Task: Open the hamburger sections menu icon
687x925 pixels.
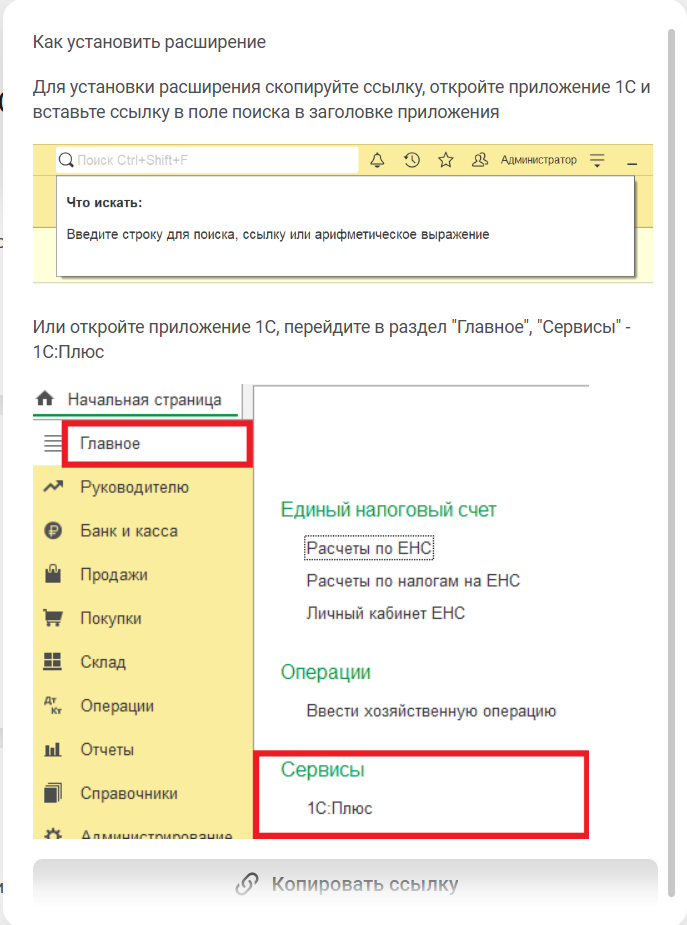Action: [x=53, y=444]
